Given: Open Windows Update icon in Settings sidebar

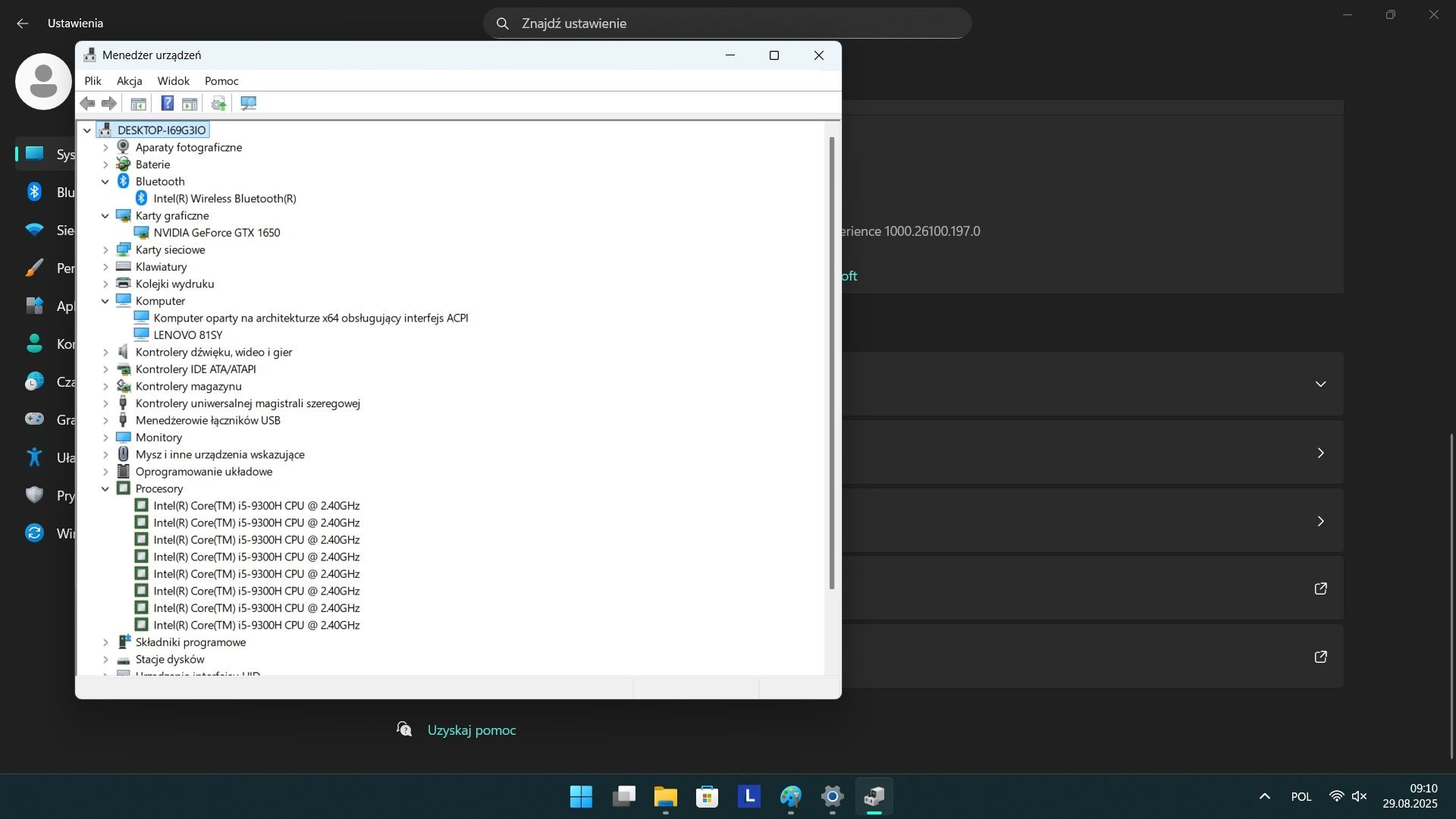Looking at the screenshot, I should pos(35,533).
